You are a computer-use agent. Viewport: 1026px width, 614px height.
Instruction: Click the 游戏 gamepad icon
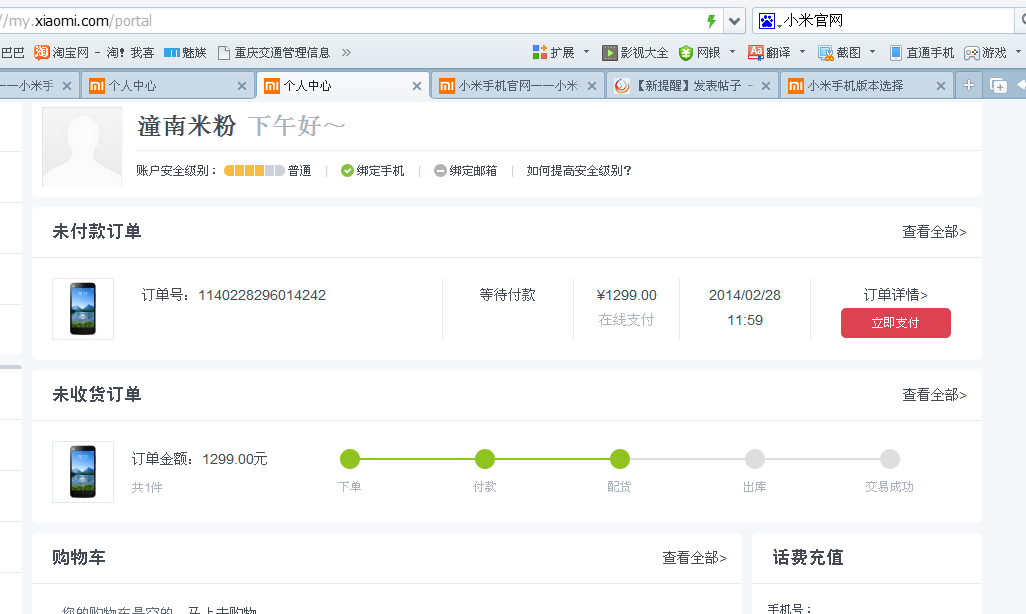point(972,52)
